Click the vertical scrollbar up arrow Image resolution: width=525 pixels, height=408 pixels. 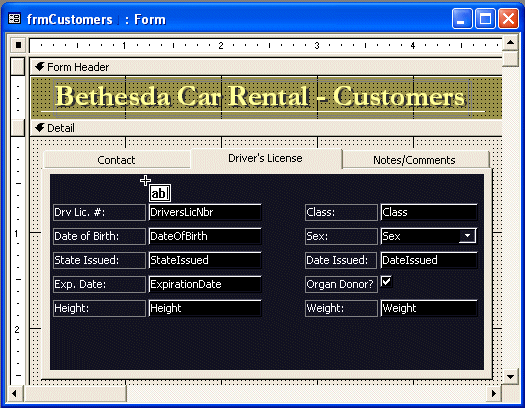tap(510, 43)
